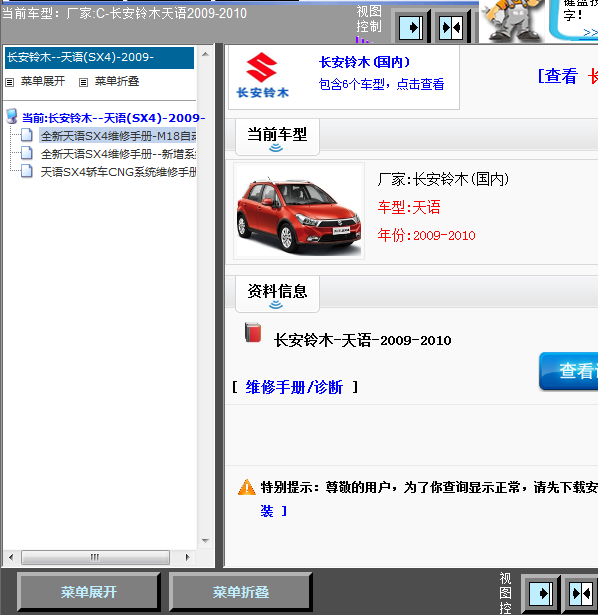Click document icon beside CNG manual entry

click(27, 171)
